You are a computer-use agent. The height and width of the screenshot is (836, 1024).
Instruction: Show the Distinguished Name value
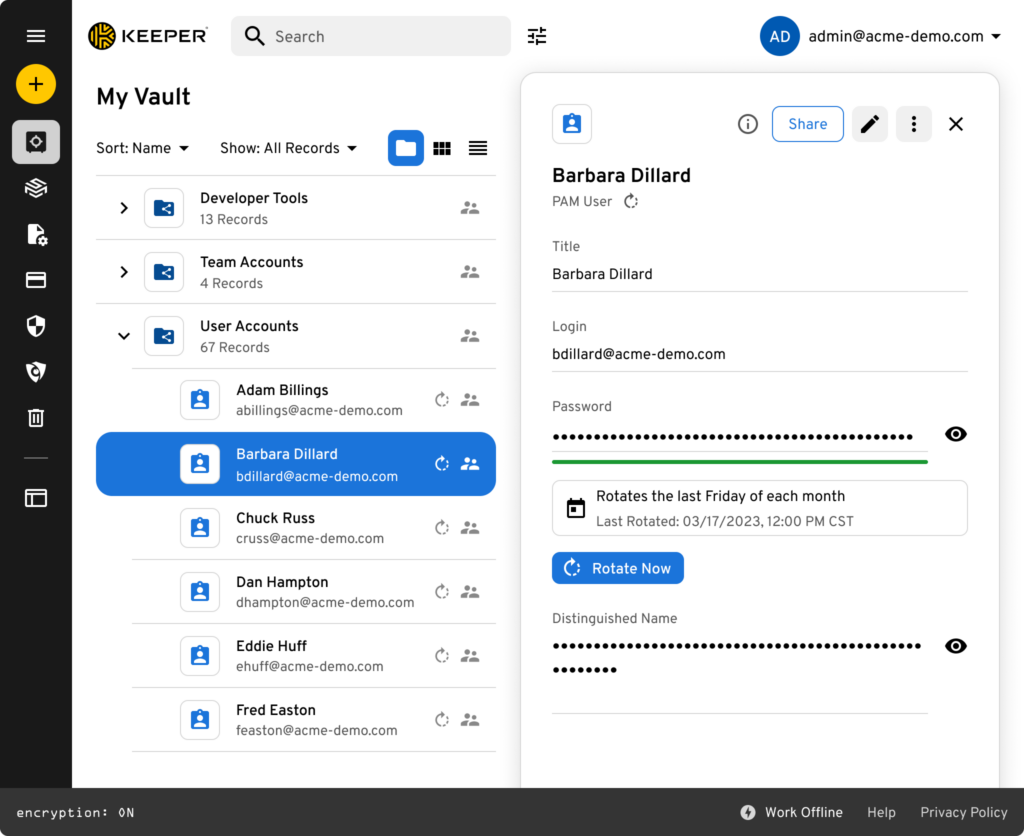click(x=956, y=646)
